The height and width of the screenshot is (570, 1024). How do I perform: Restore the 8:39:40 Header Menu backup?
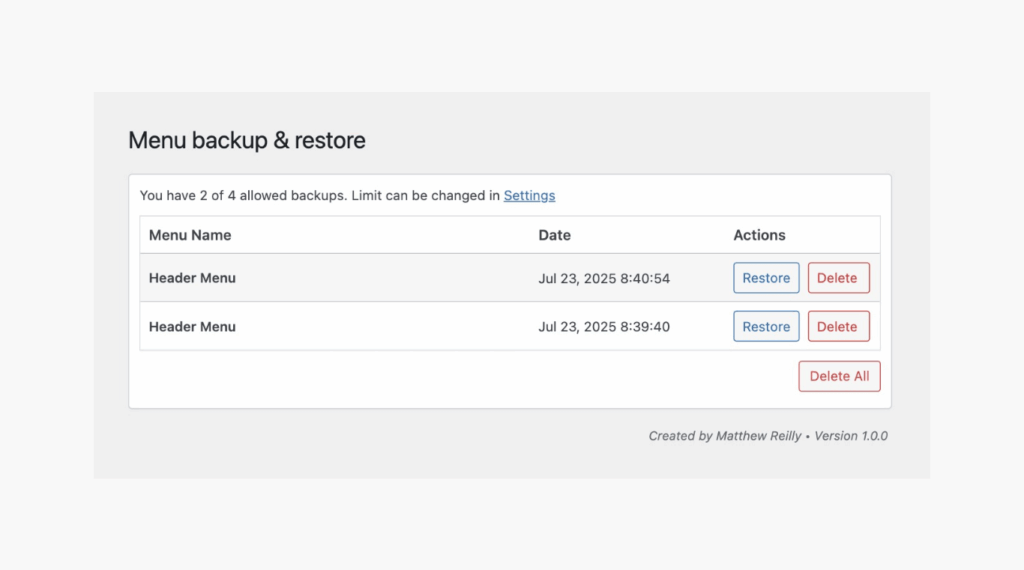[766, 327]
